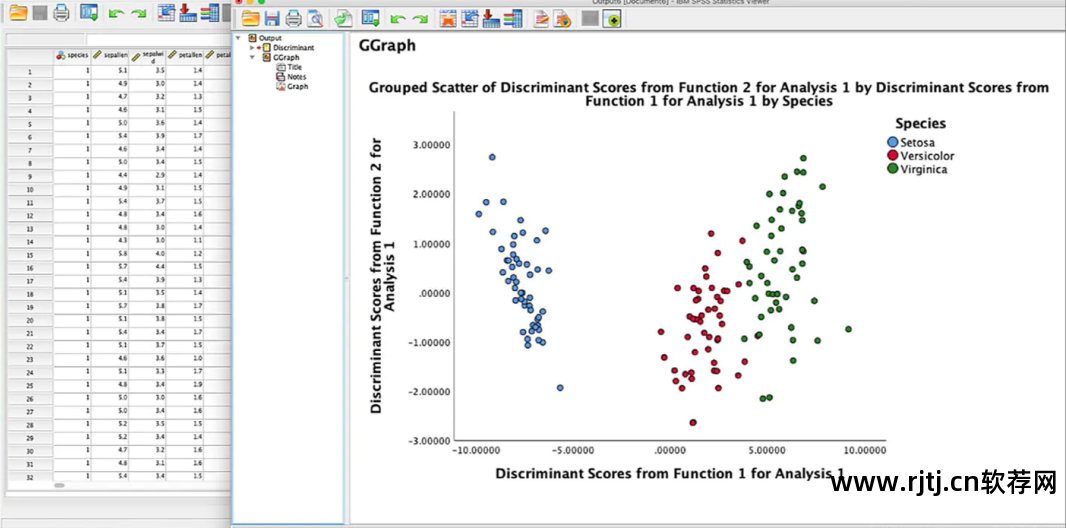Select GGraph in the outline tree
Viewport: 1066px width, 528px height.
tap(286, 57)
